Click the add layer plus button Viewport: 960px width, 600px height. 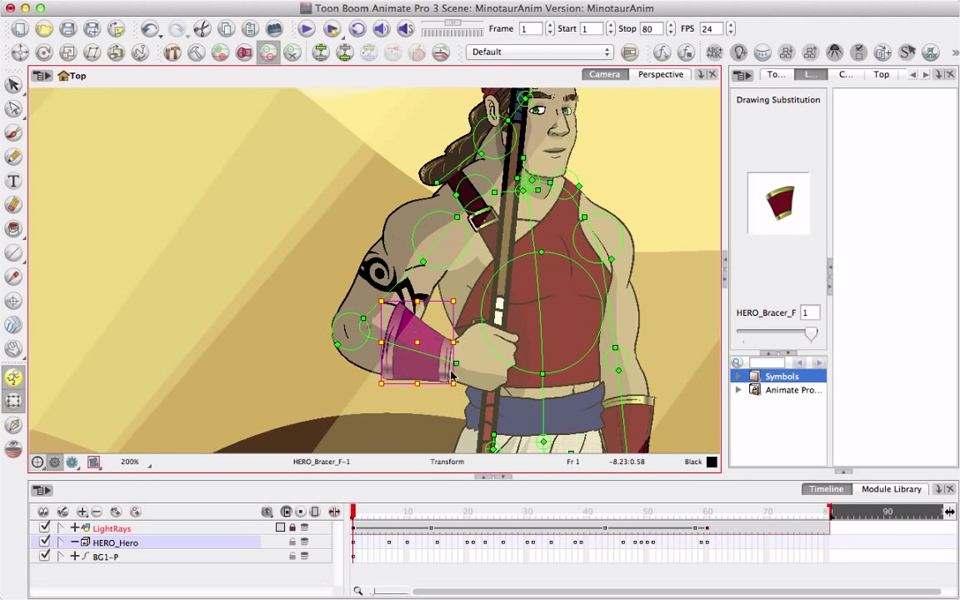coord(82,511)
